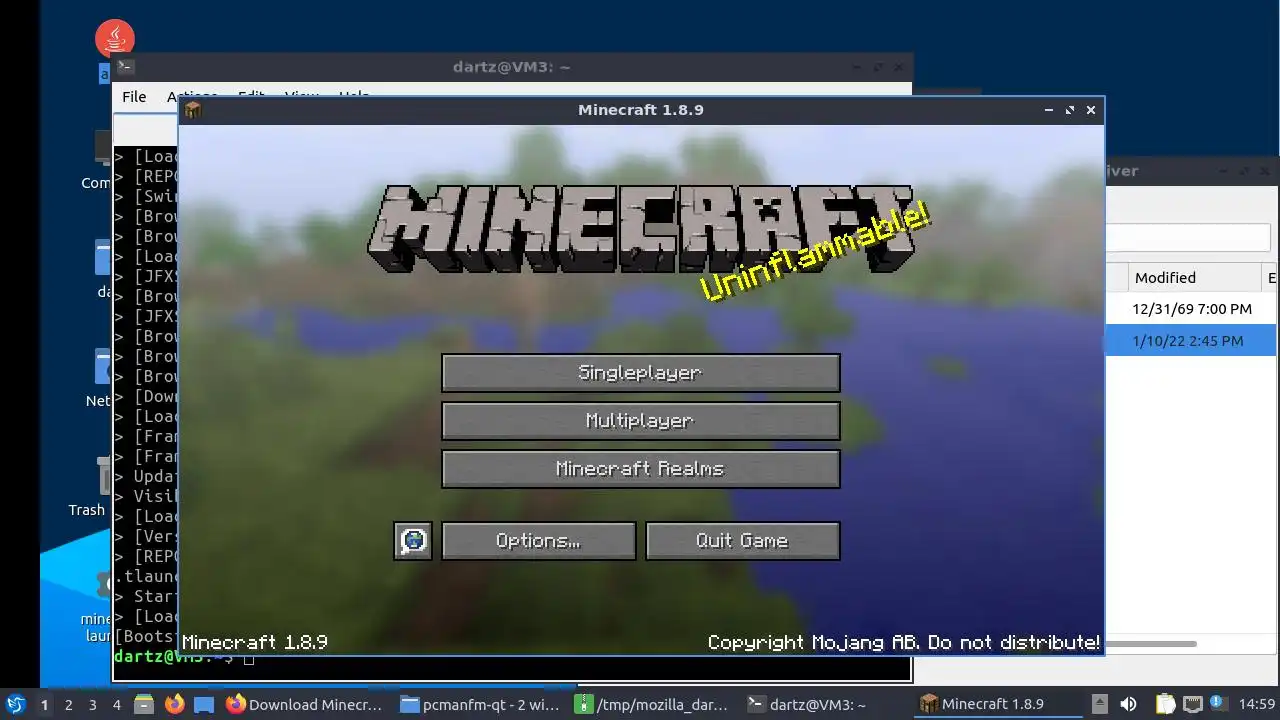Switch to pcmanfm-qt taskbar window
Image resolution: width=1280 pixels, height=720 pixels.
pyautogui.click(x=482, y=705)
